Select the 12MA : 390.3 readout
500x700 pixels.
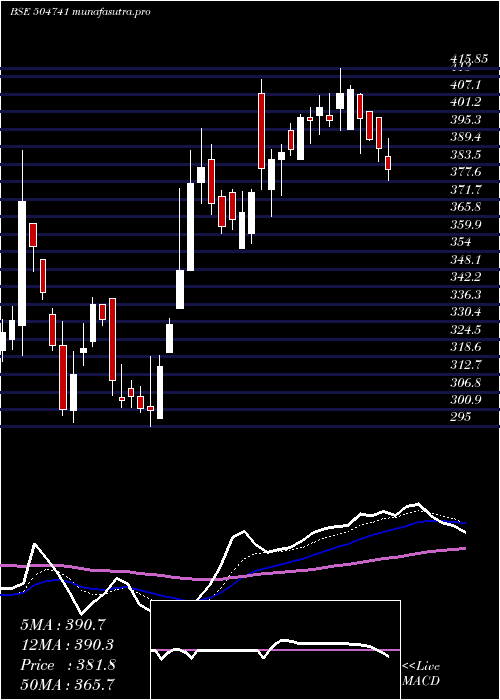[x=67, y=645]
